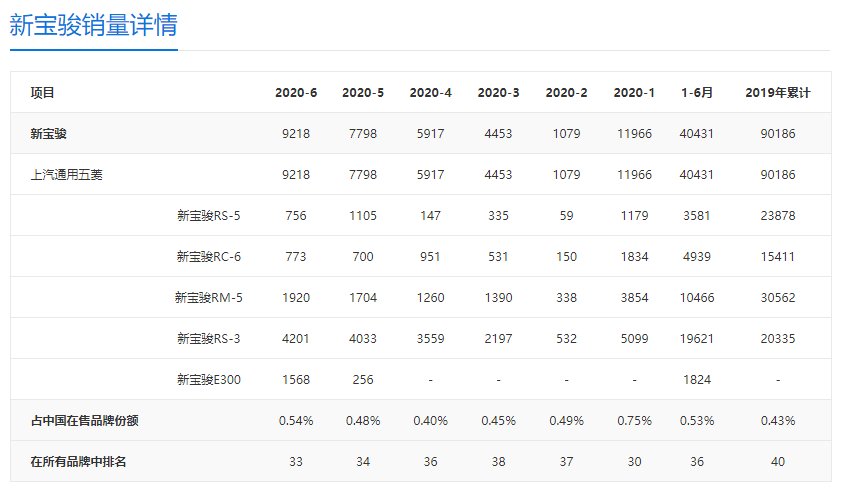Select the 2020-5 column header
848x490 pixels.
(x=363, y=93)
